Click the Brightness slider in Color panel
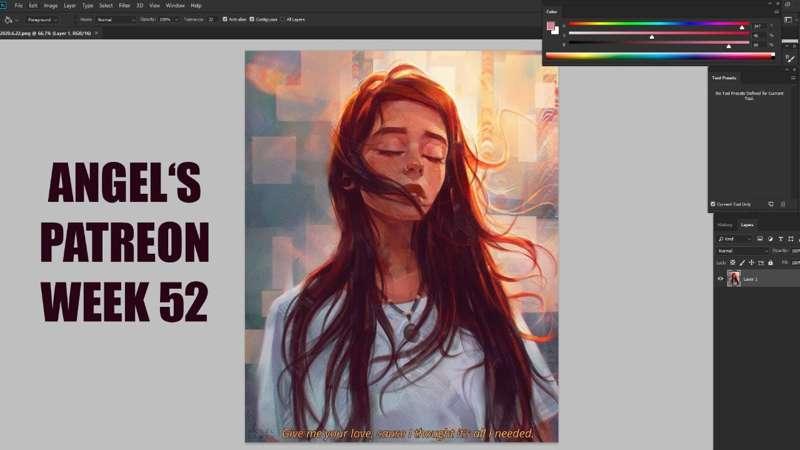The height and width of the screenshot is (450, 800). 659,43
